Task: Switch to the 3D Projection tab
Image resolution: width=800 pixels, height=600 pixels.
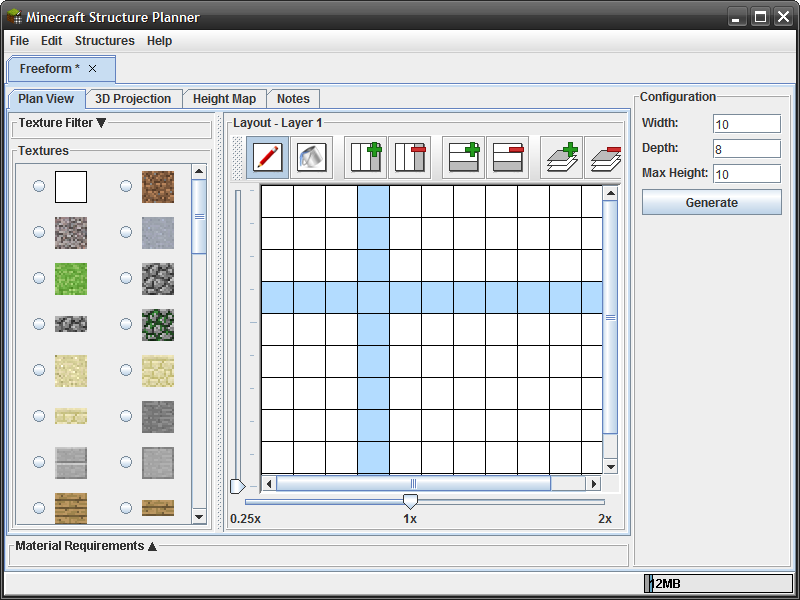Action: (x=133, y=99)
